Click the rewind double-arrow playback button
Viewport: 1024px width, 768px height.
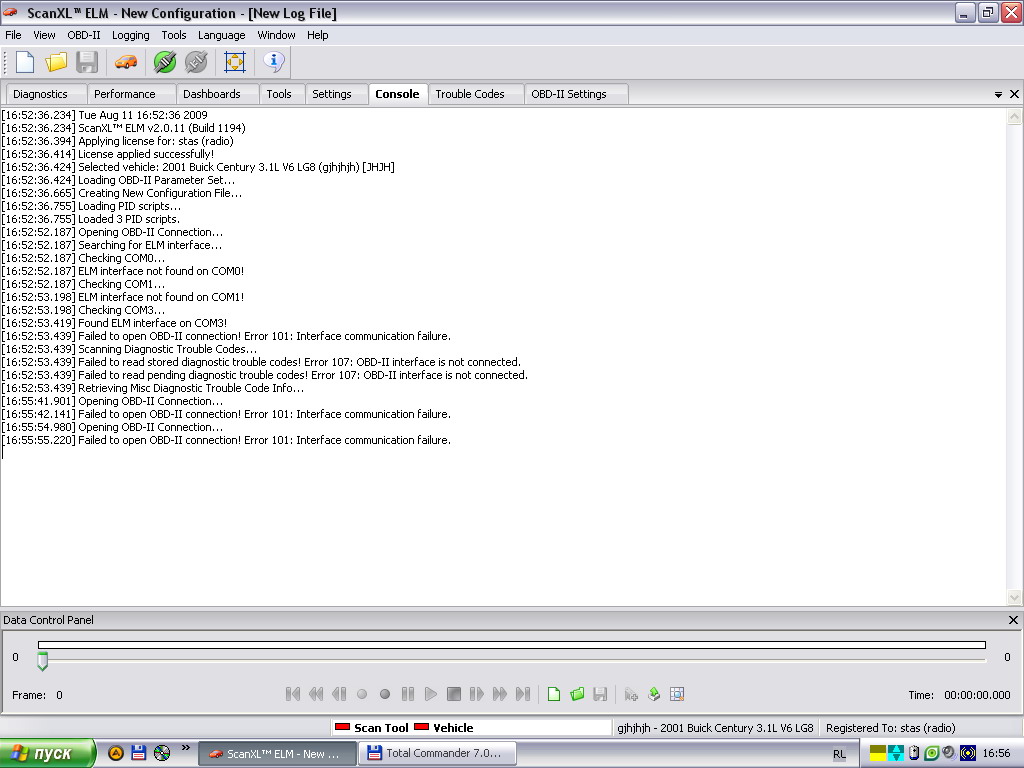tap(316, 694)
